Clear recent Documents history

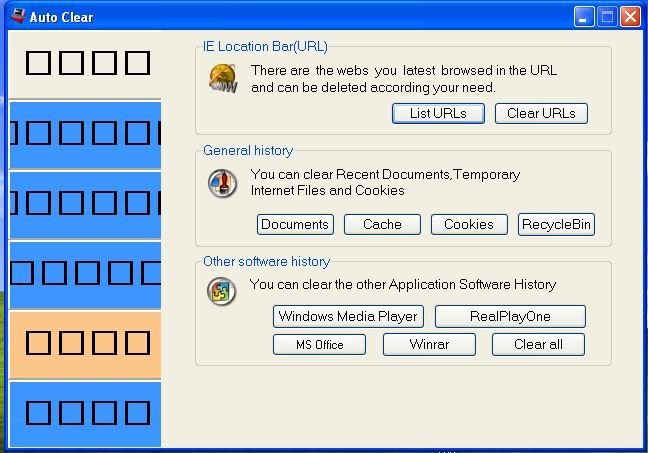(x=295, y=224)
